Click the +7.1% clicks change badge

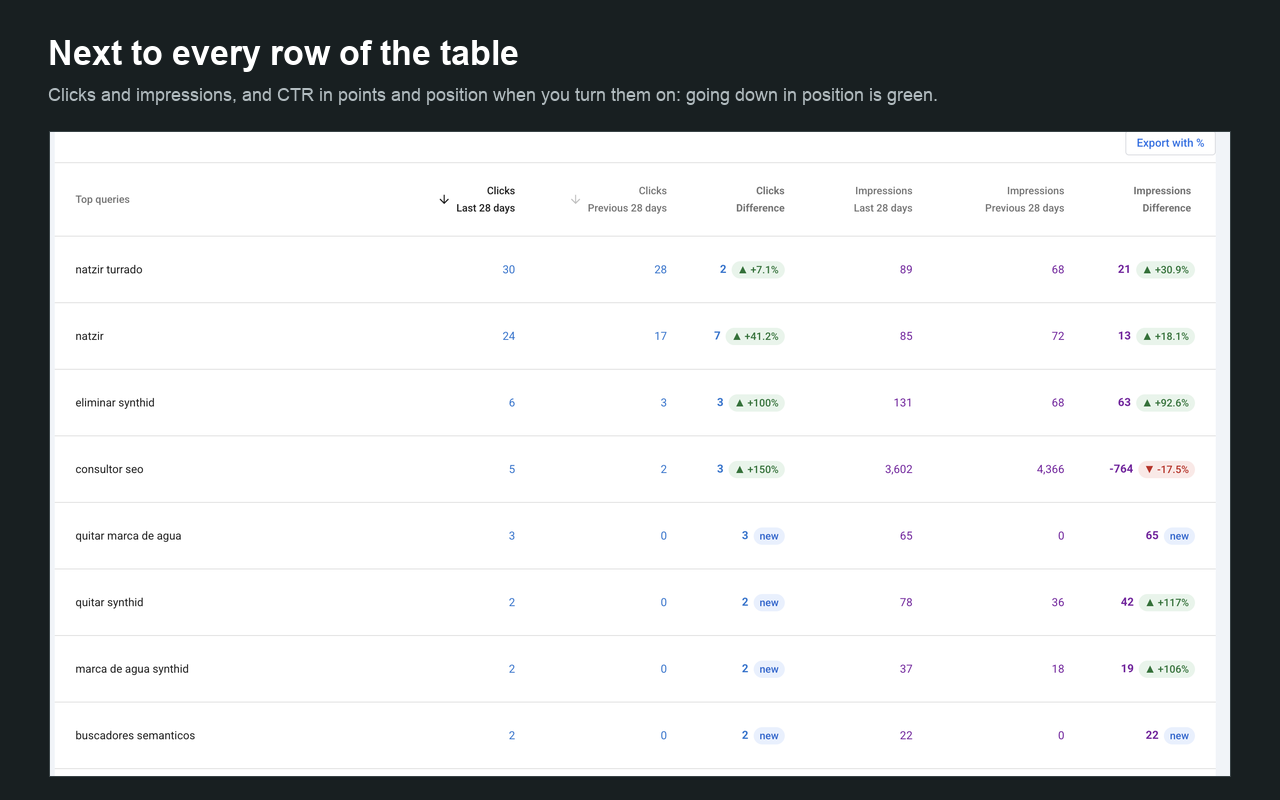758,270
